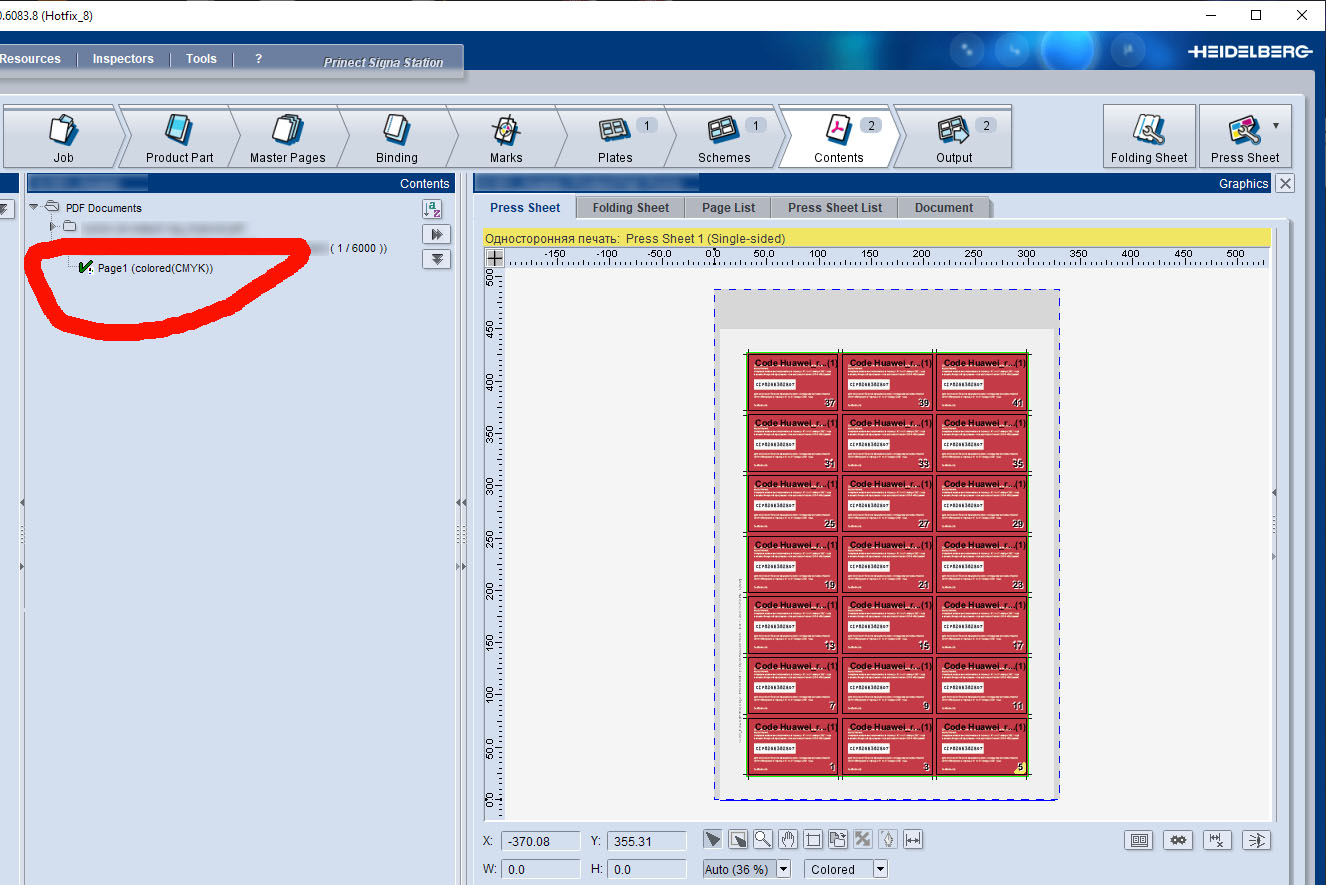Select the PDF Documents root node
The image size is (1326, 885).
104,208
